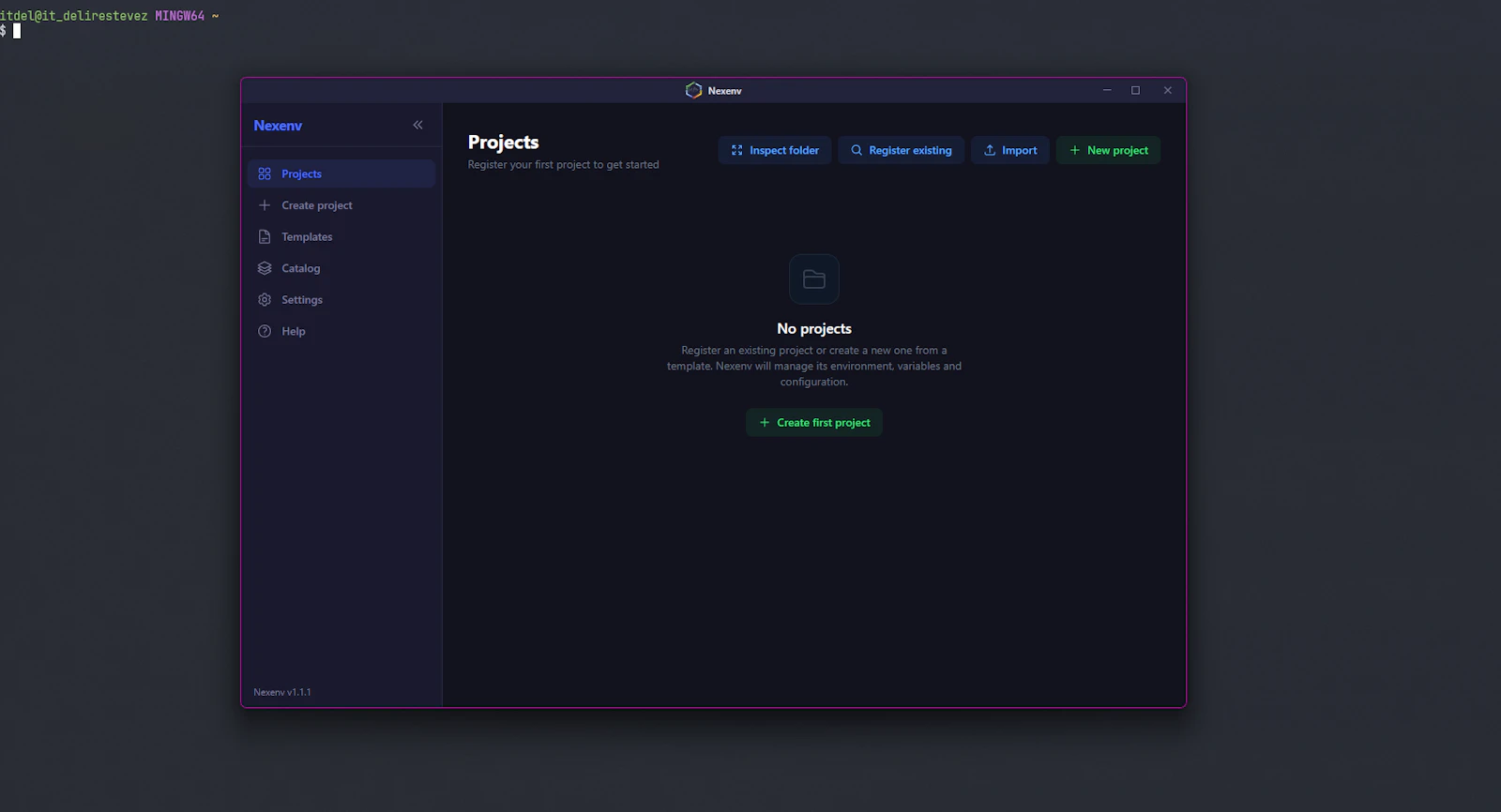The width and height of the screenshot is (1501, 812).
Task: Open Settings from the sidebar
Action: tap(341, 300)
